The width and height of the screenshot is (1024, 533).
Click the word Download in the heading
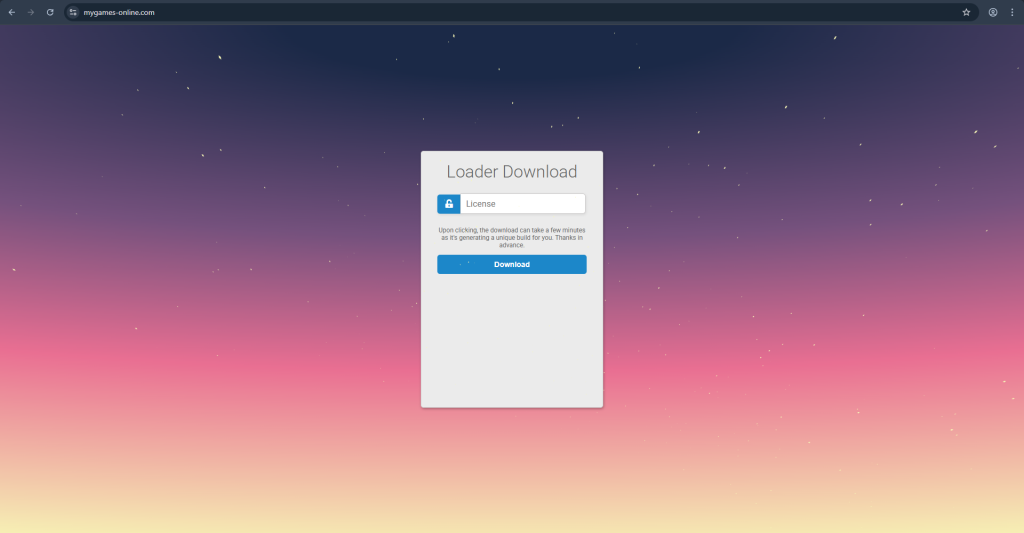pos(540,172)
